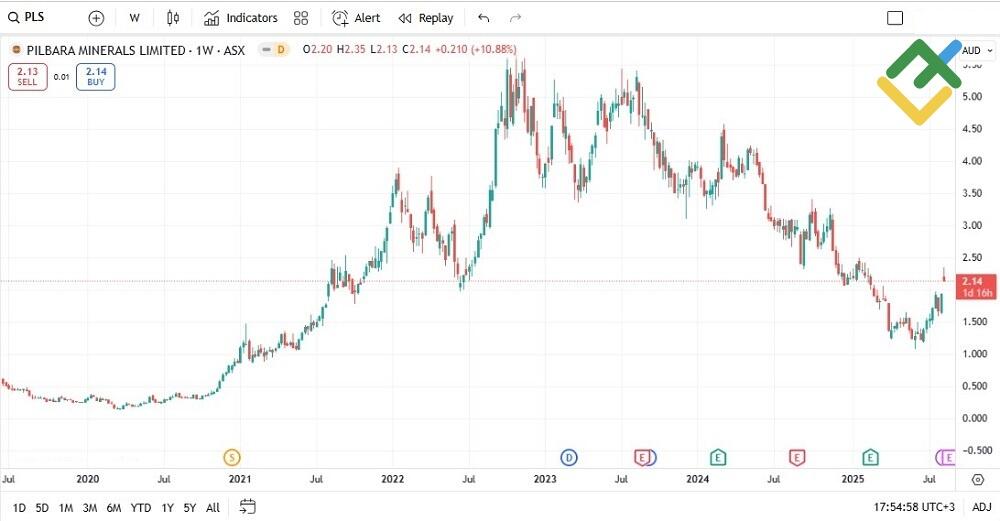Click the blue D dividend marker
Screen dimensions: 1000x521
[568, 457]
